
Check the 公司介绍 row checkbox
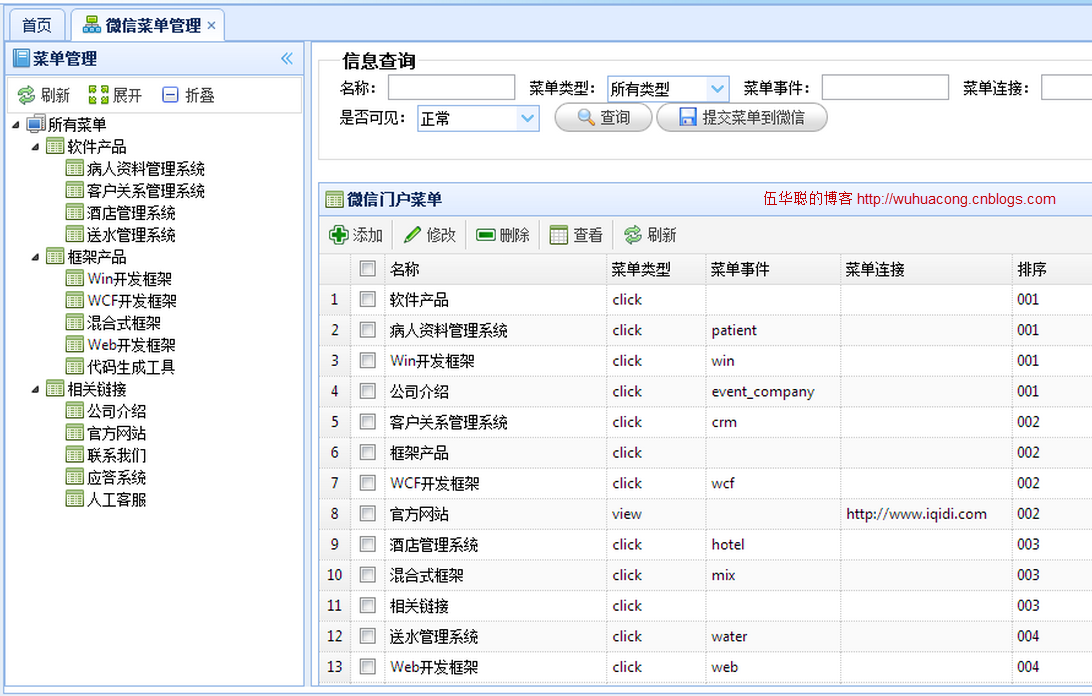[x=368, y=391]
